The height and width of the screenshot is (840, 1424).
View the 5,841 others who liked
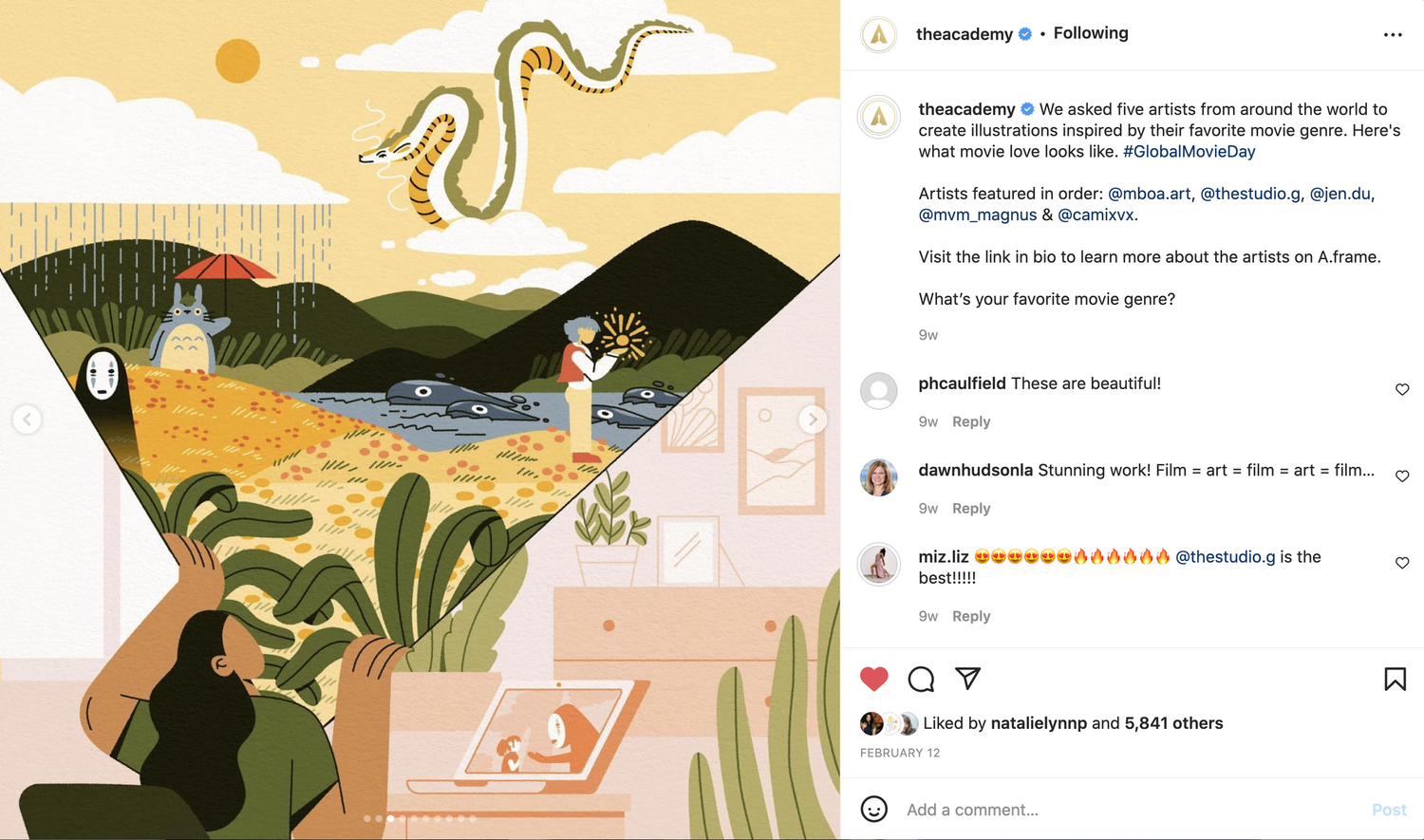pos(1173,723)
